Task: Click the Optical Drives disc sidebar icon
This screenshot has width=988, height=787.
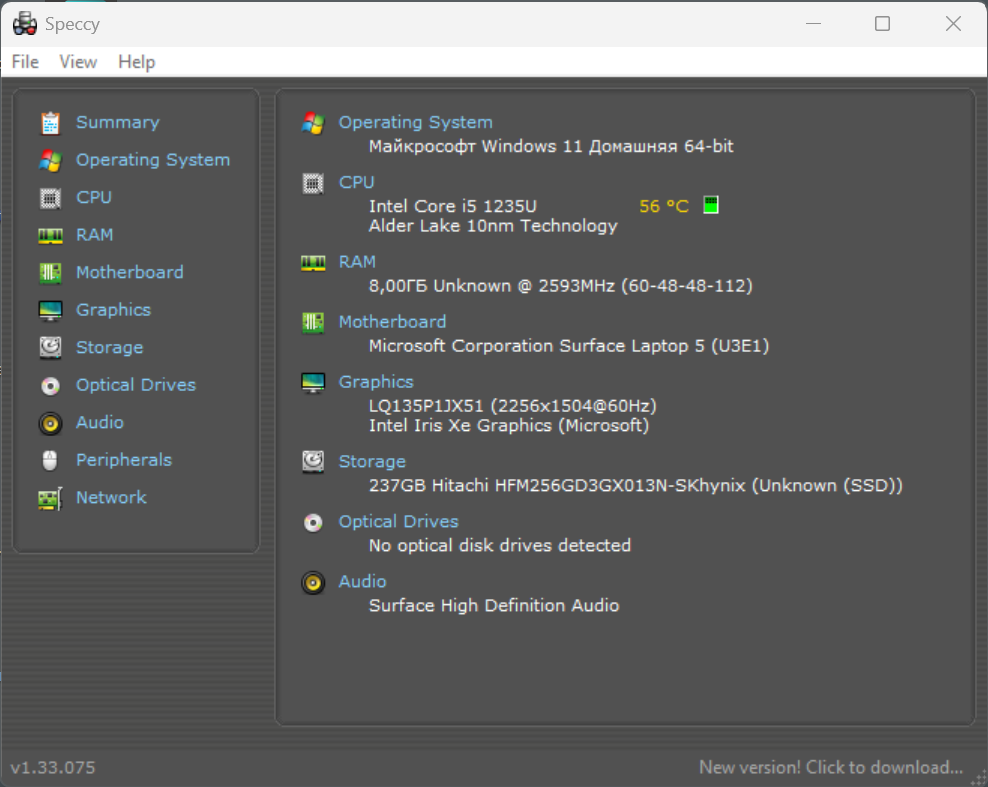Action: 50,386
